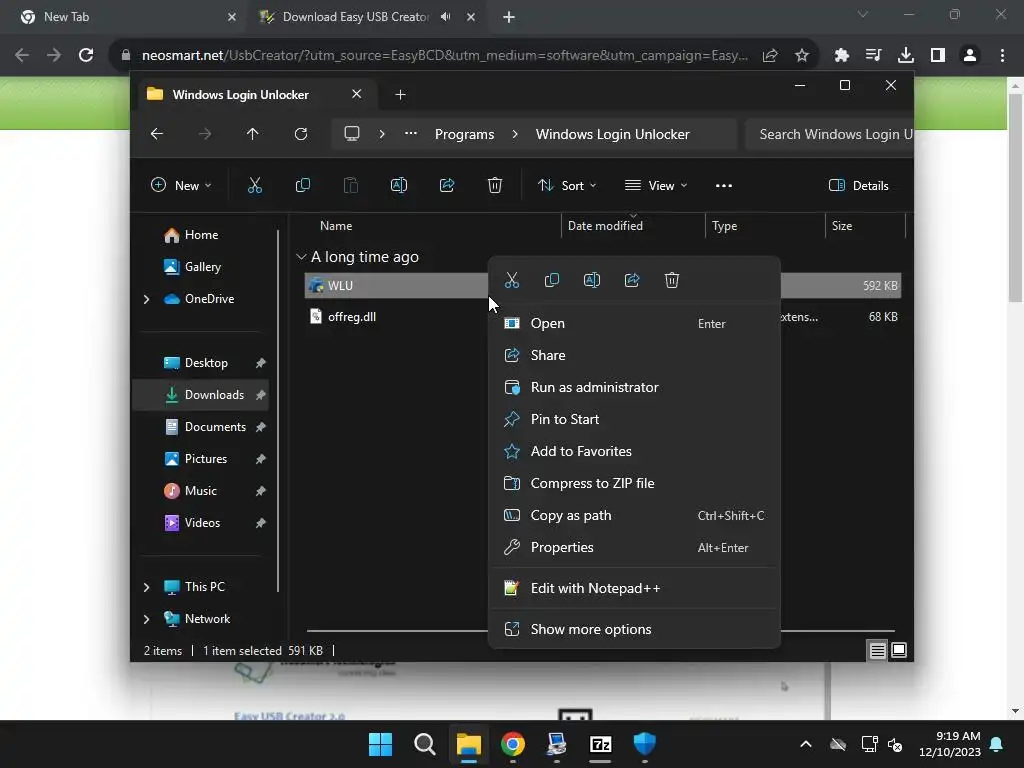The width and height of the screenshot is (1024, 768).
Task: Open Chrome downloads icon
Action: (x=906, y=55)
